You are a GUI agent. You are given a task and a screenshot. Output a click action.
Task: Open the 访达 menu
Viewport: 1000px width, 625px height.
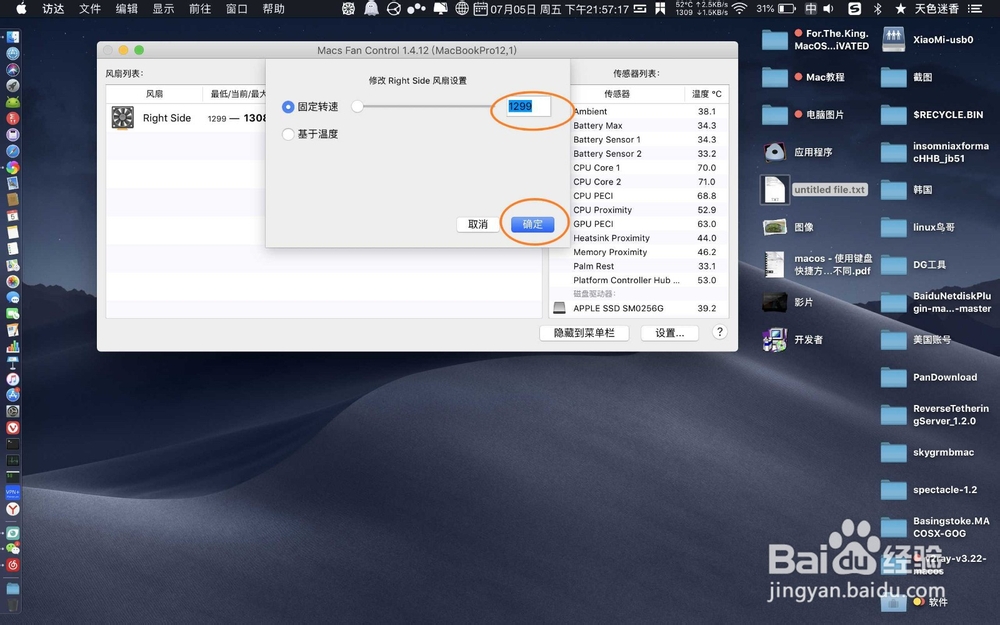(x=54, y=9)
